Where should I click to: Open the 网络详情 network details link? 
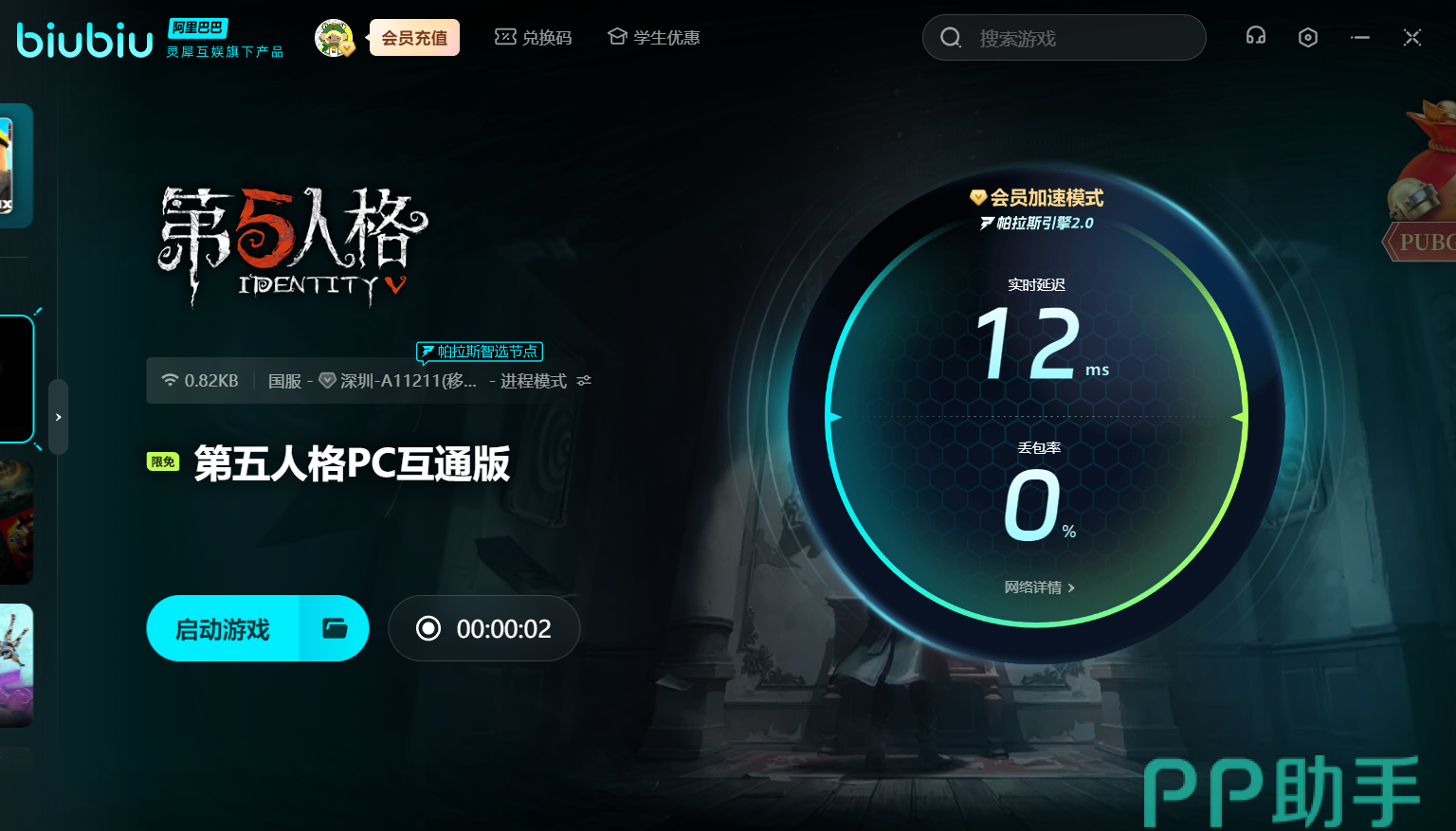(1039, 587)
